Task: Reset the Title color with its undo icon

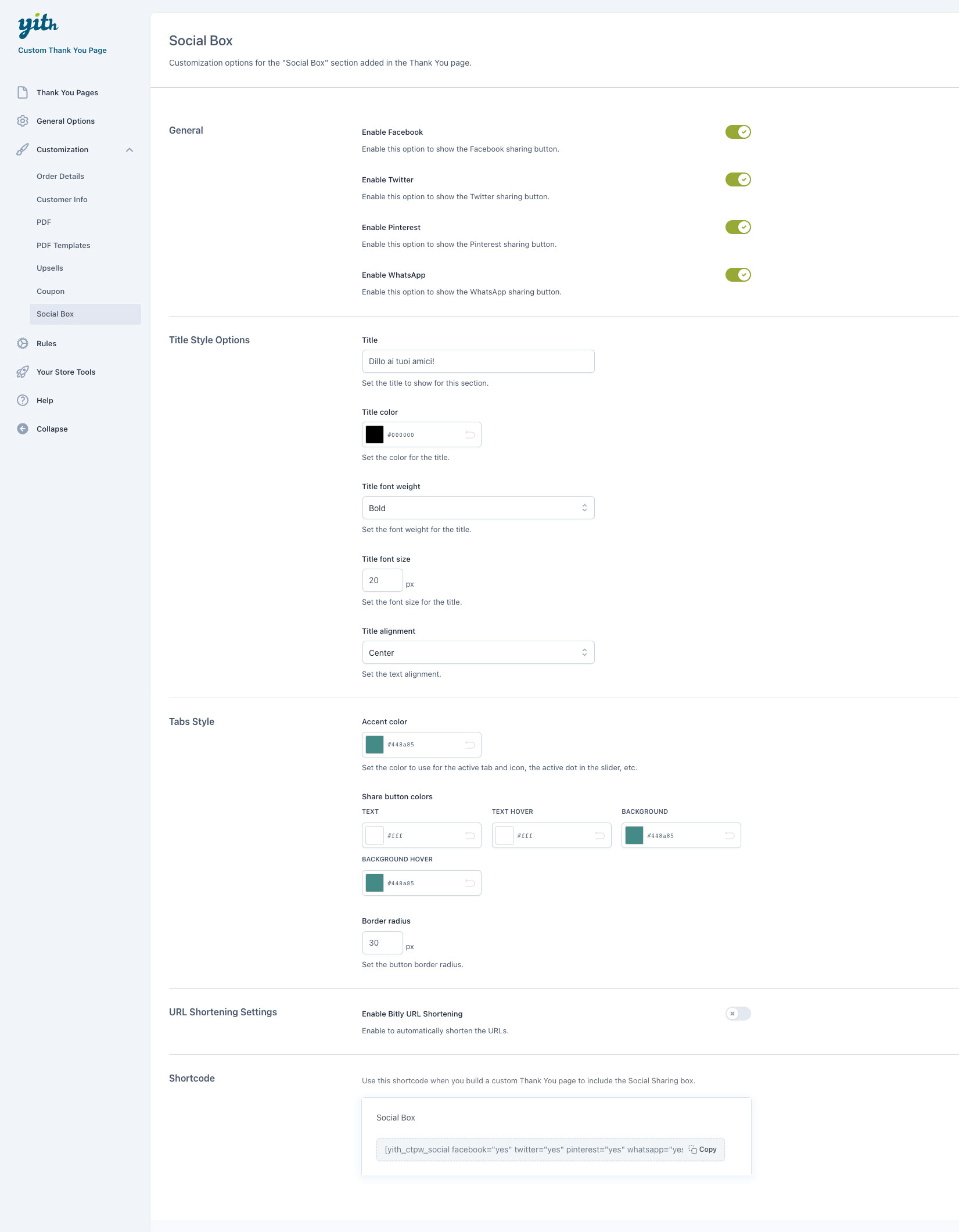Action: coord(470,434)
